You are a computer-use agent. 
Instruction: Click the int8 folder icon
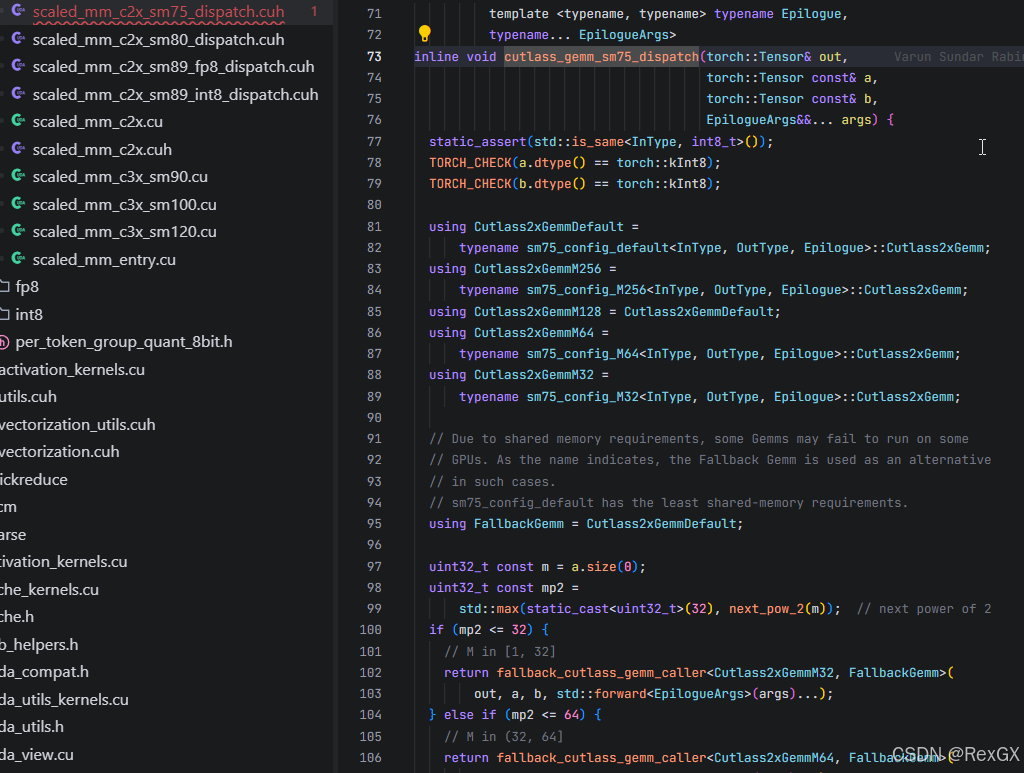coord(5,314)
